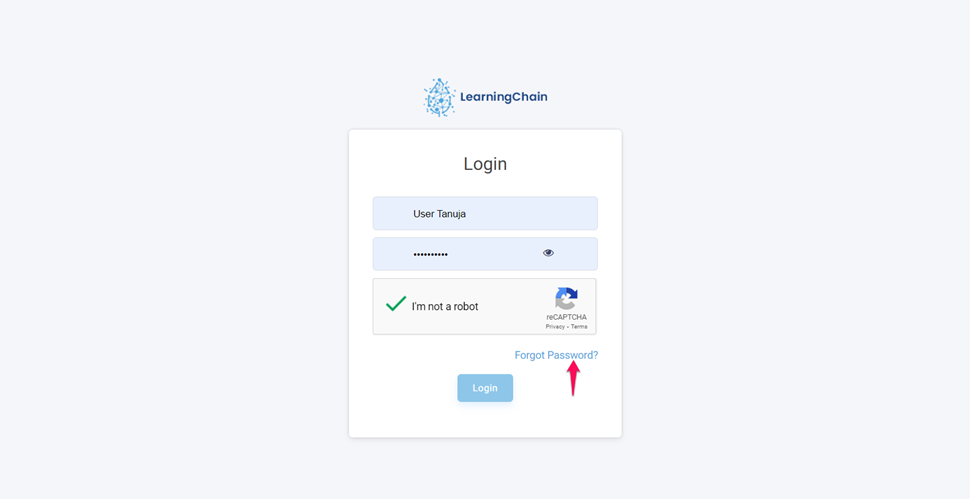970x499 pixels.
Task: Click the LearningChain droplet logo icon
Action: point(439,97)
